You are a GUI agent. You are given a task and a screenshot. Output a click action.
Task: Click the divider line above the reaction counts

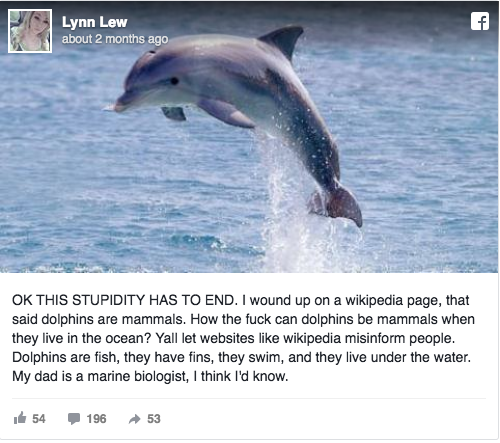point(249,398)
